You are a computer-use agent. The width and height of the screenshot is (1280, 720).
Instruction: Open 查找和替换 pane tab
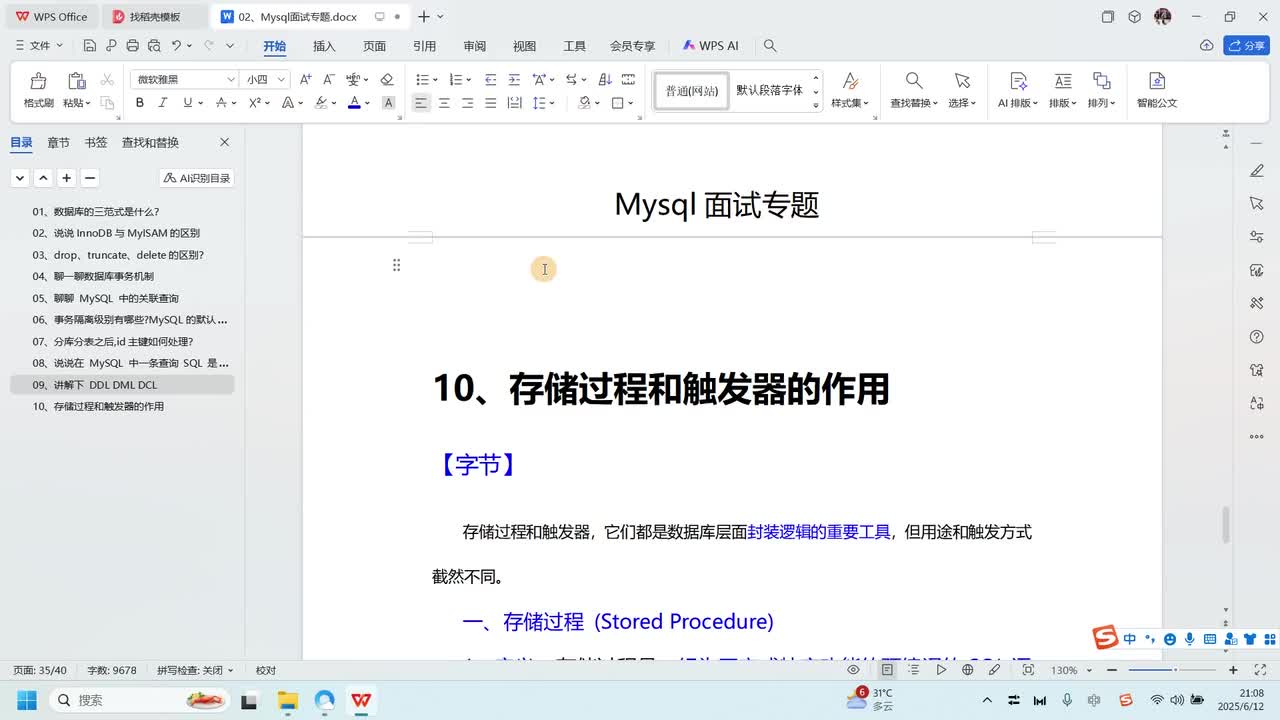pos(150,143)
